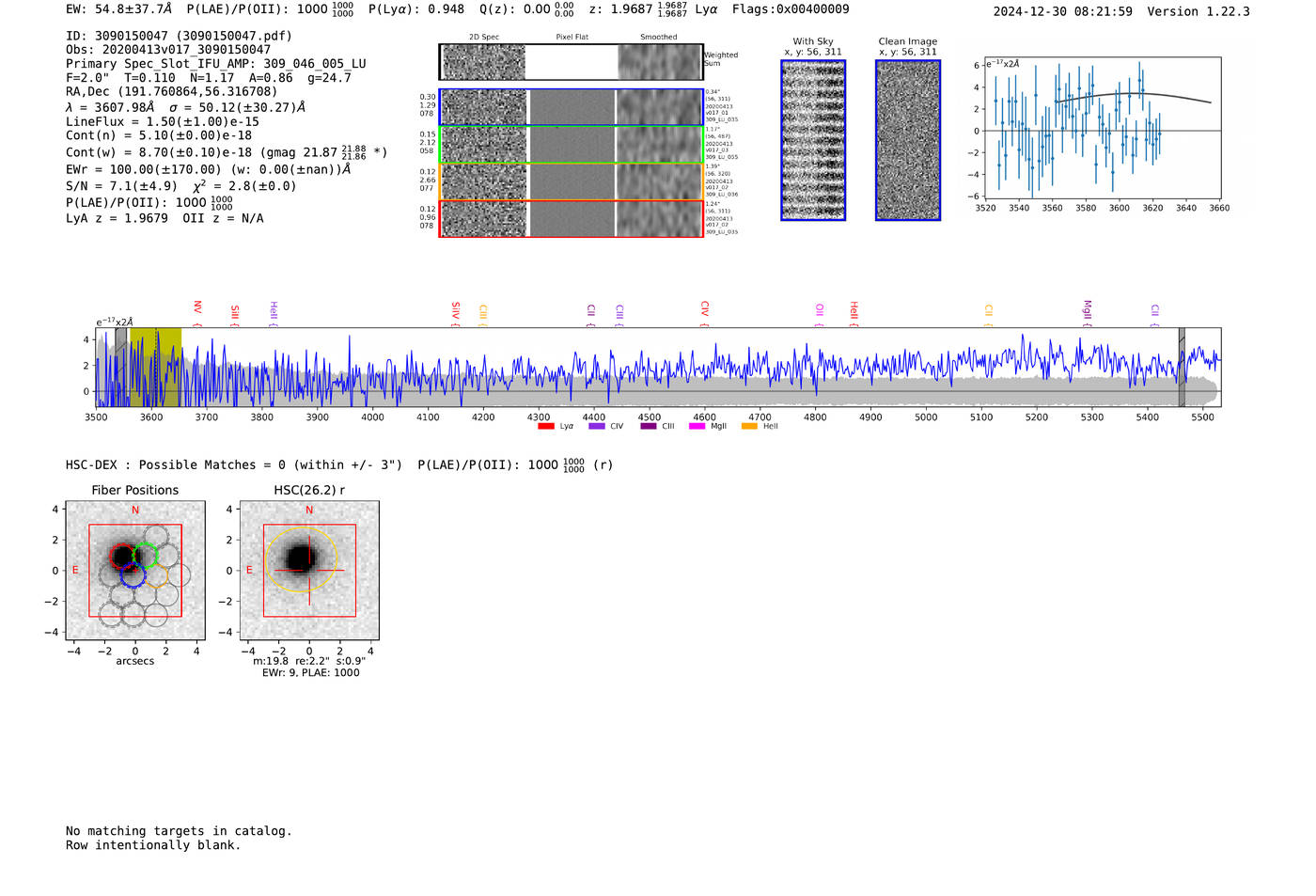Viewport: 1316px width, 896px height.
Task: Click the orange-outlined fiber 2D spectrum row
Action: click(571, 181)
